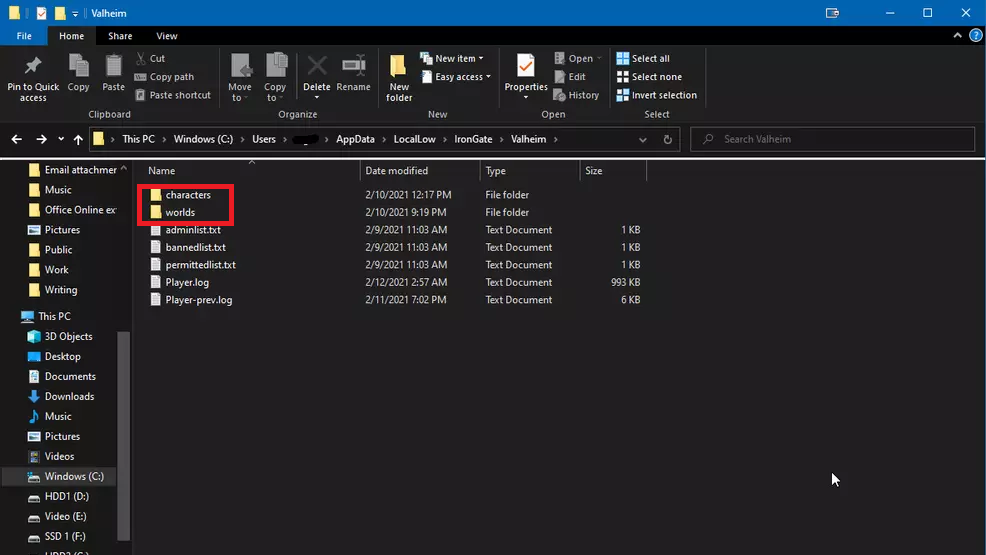Viewport: 986px width, 555px height.
Task: Expand the chevron after This PC in path
Action: point(164,139)
